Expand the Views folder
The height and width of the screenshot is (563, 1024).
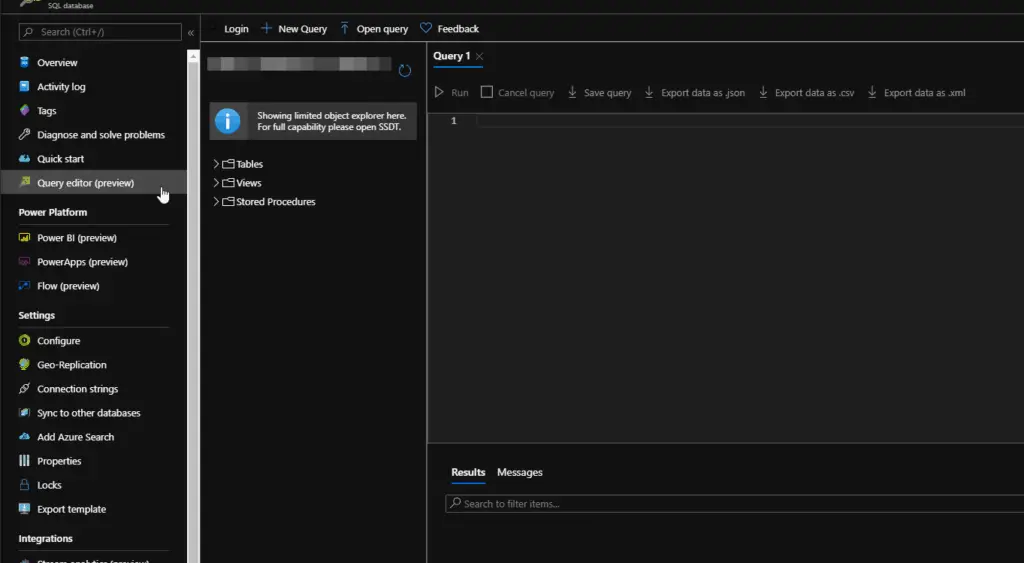coord(216,183)
